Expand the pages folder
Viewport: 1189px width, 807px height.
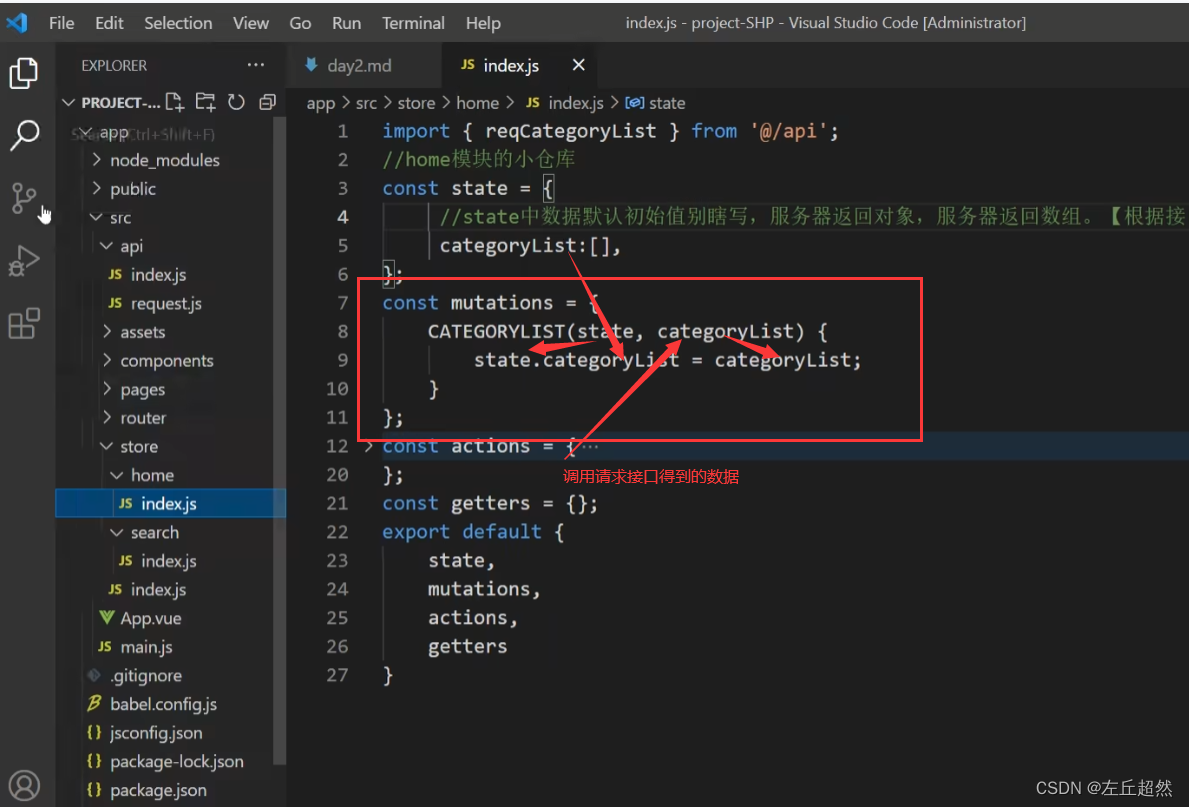point(107,389)
